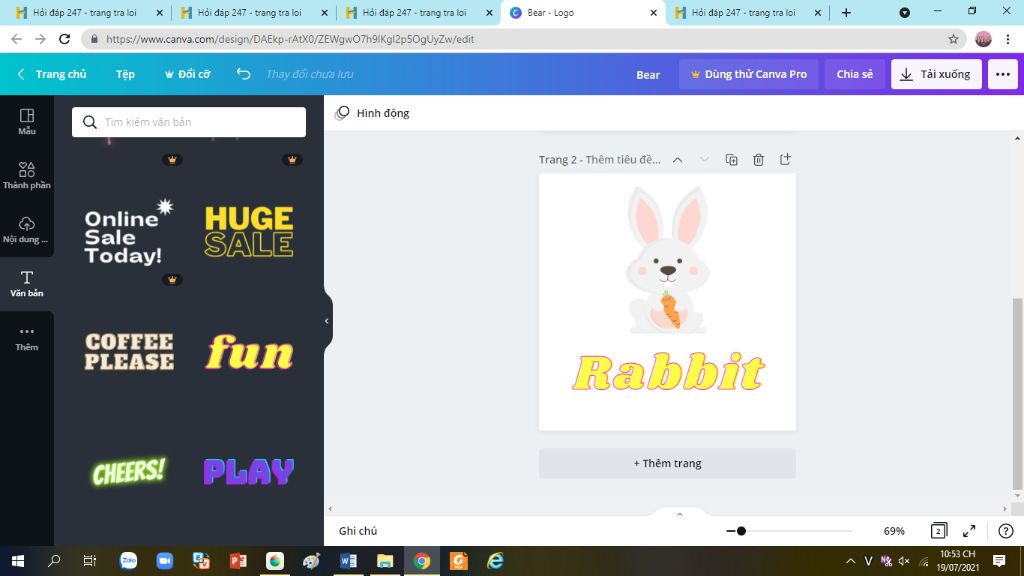Click the add page icon above canvas
This screenshot has width=1024, height=576.
pos(785,159)
